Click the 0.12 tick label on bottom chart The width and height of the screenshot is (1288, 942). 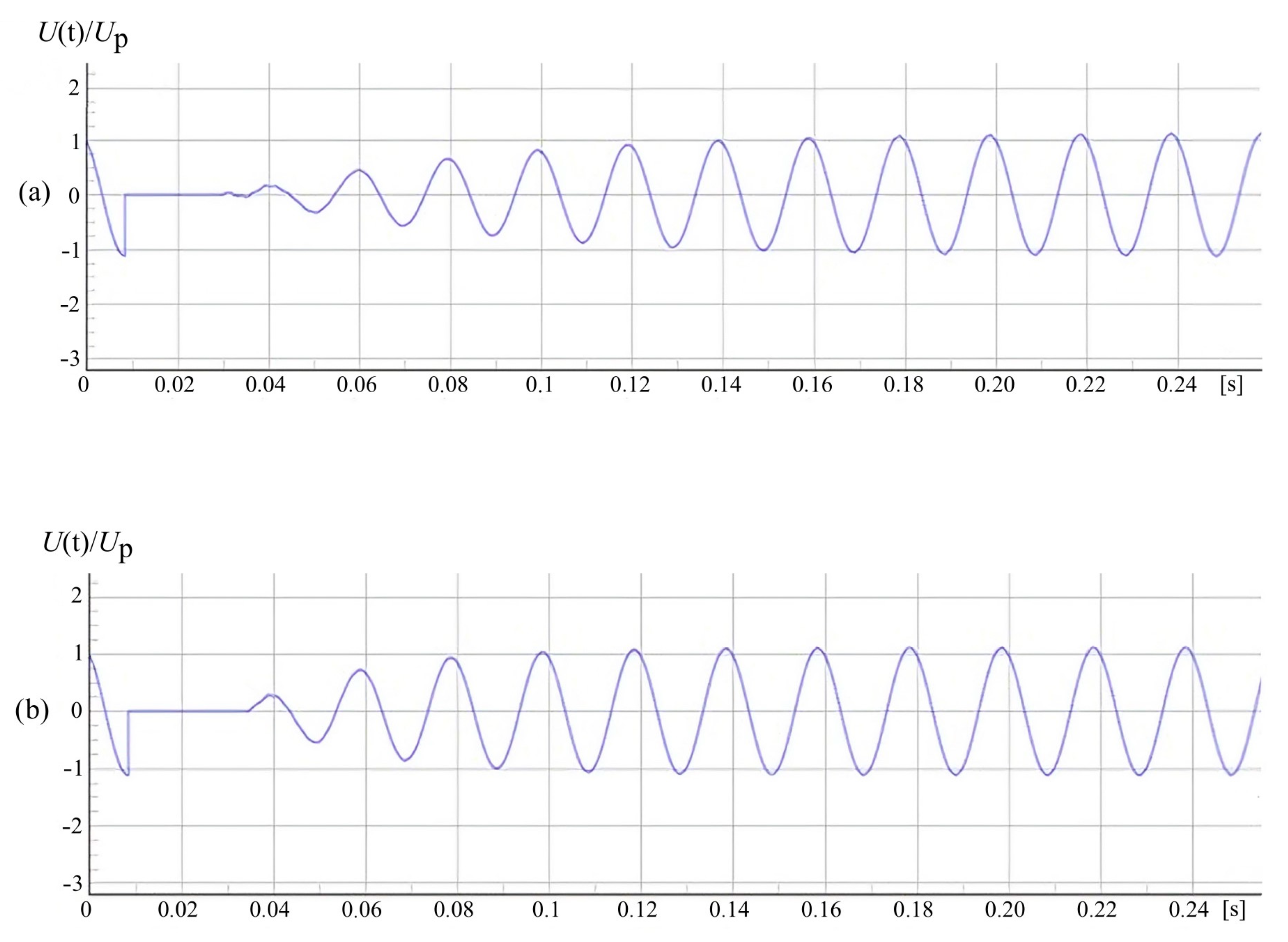coord(637,909)
